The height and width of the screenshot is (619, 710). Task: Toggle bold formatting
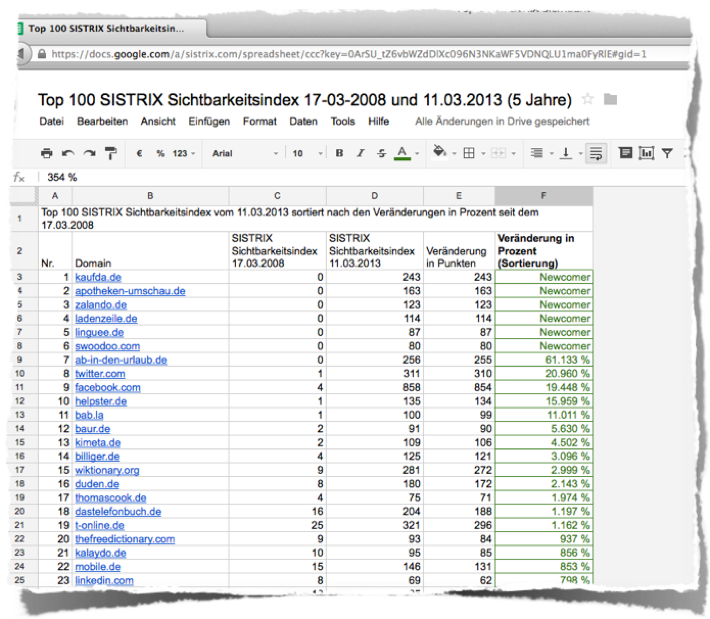pos(339,153)
